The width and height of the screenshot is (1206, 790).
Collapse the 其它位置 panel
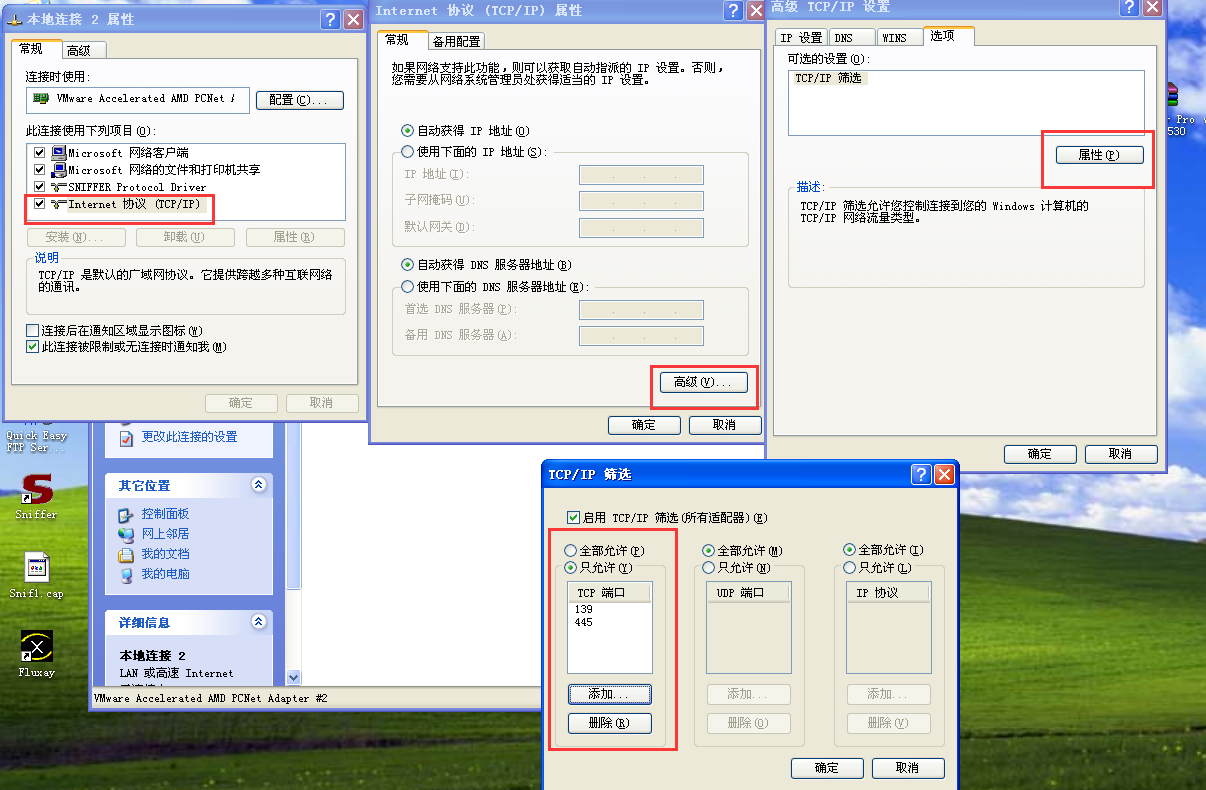coord(258,484)
